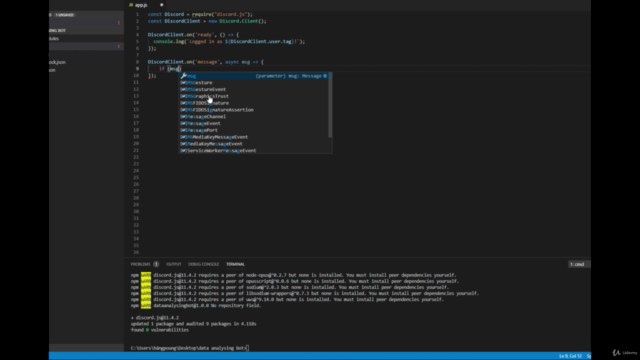Viewport: 640px width, 360px height.
Task: Open the info icon on msg suggestion
Action: pos(325,76)
